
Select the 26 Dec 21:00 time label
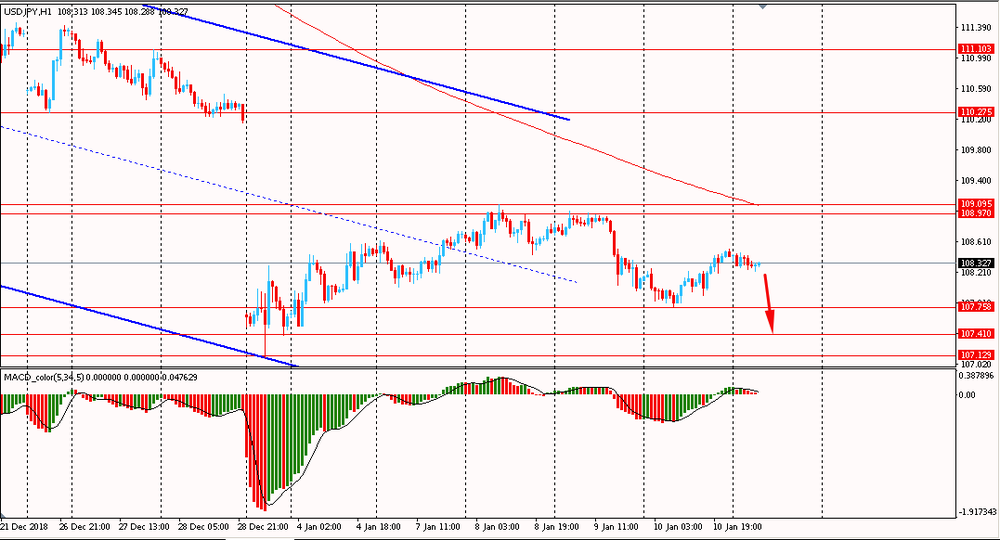click(x=83, y=525)
